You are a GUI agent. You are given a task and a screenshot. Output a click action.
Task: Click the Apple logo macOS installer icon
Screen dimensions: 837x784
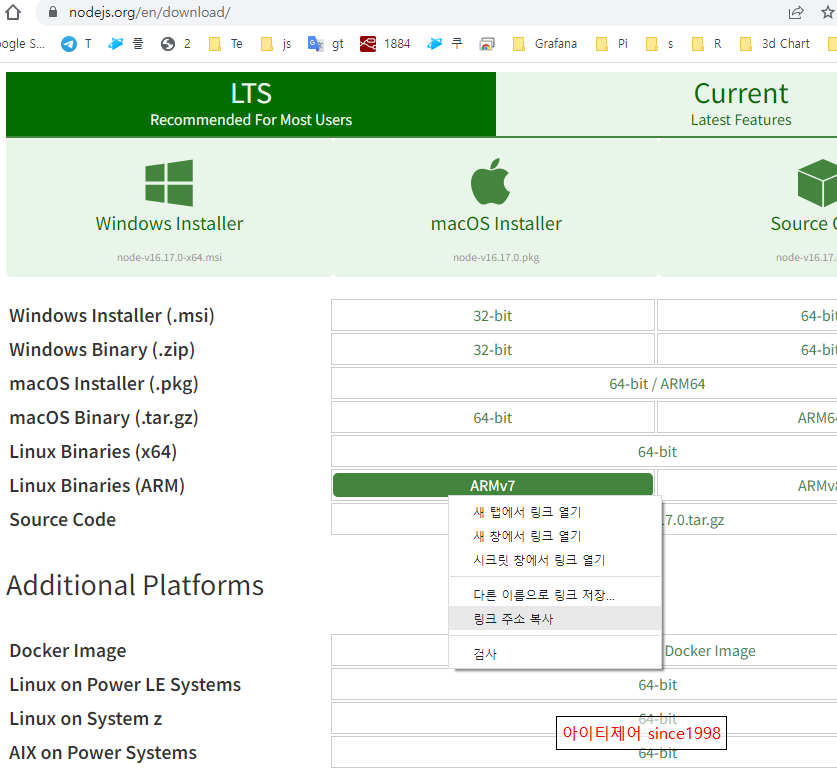click(x=491, y=181)
